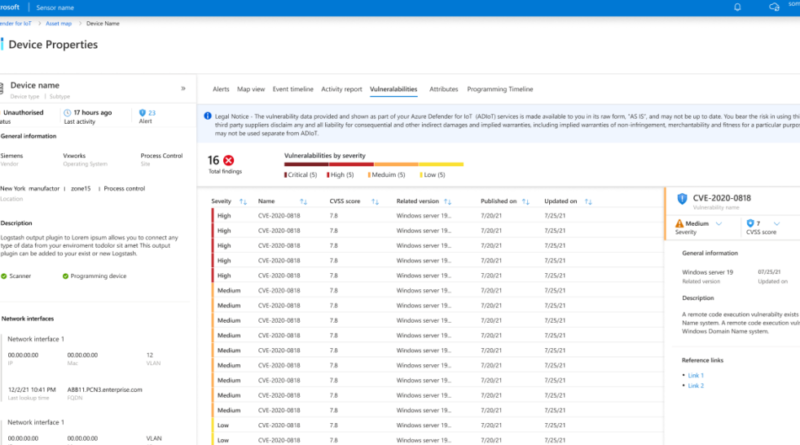Click the Critical (5) legend entry
Screen dimensions: 800x445
coord(301,175)
